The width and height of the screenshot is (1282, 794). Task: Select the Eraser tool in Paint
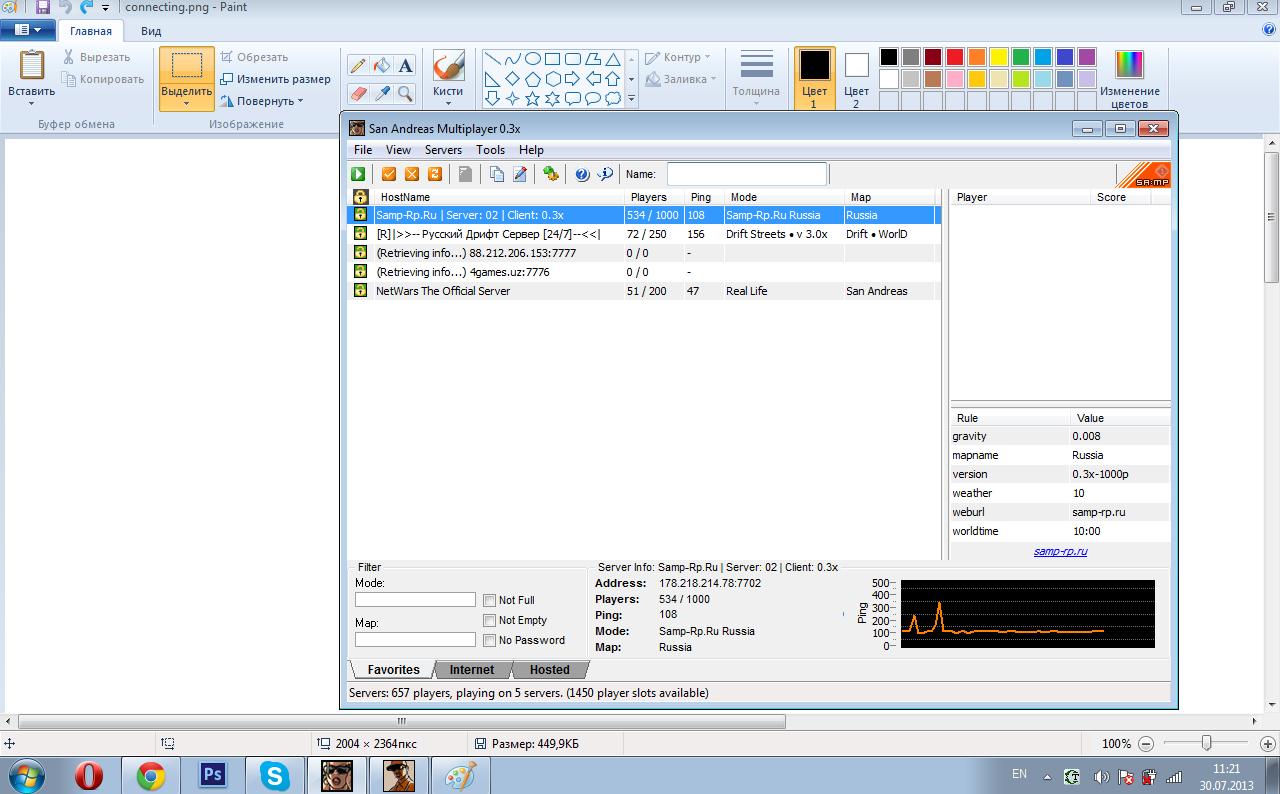[358, 93]
